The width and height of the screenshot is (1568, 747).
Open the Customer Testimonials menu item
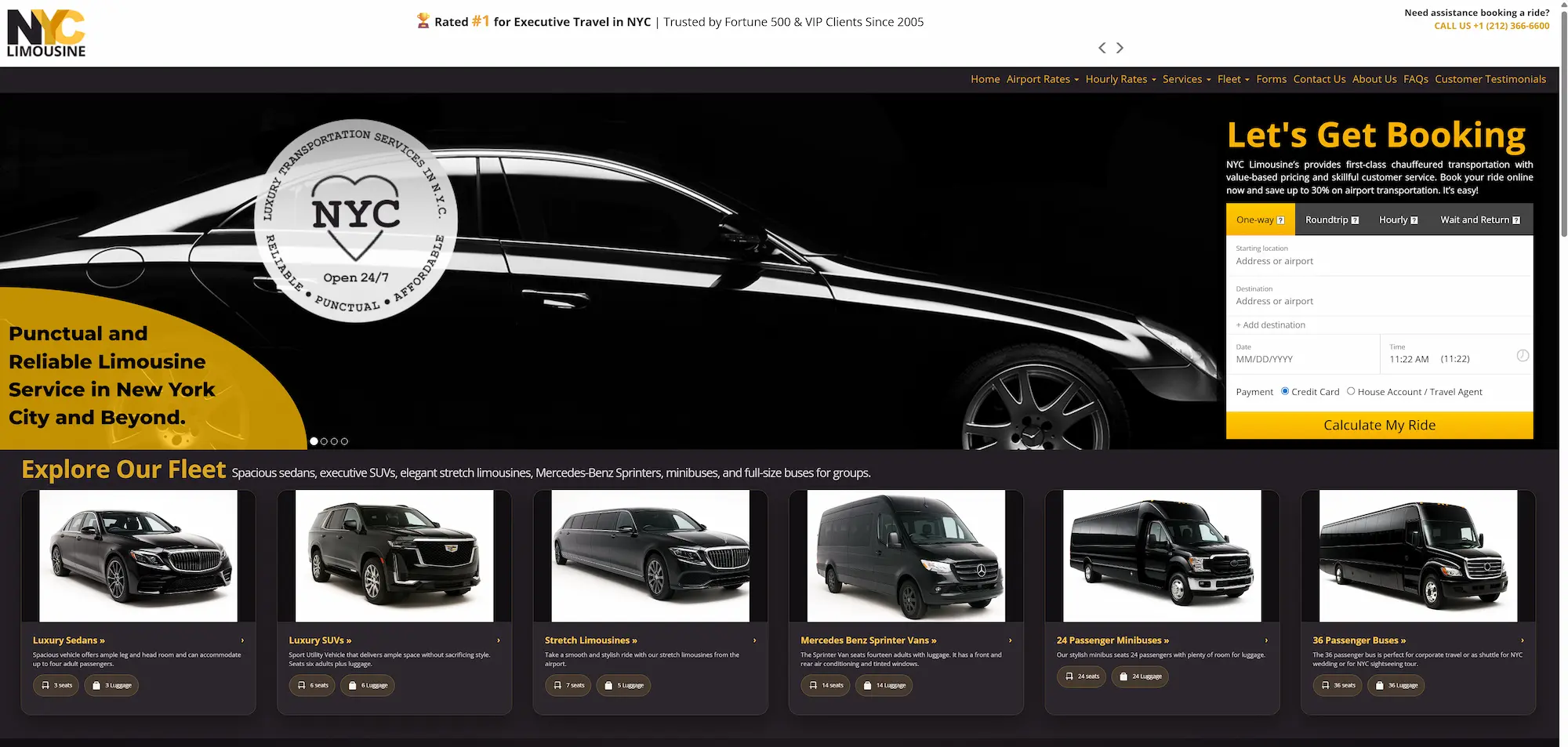coord(1490,79)
